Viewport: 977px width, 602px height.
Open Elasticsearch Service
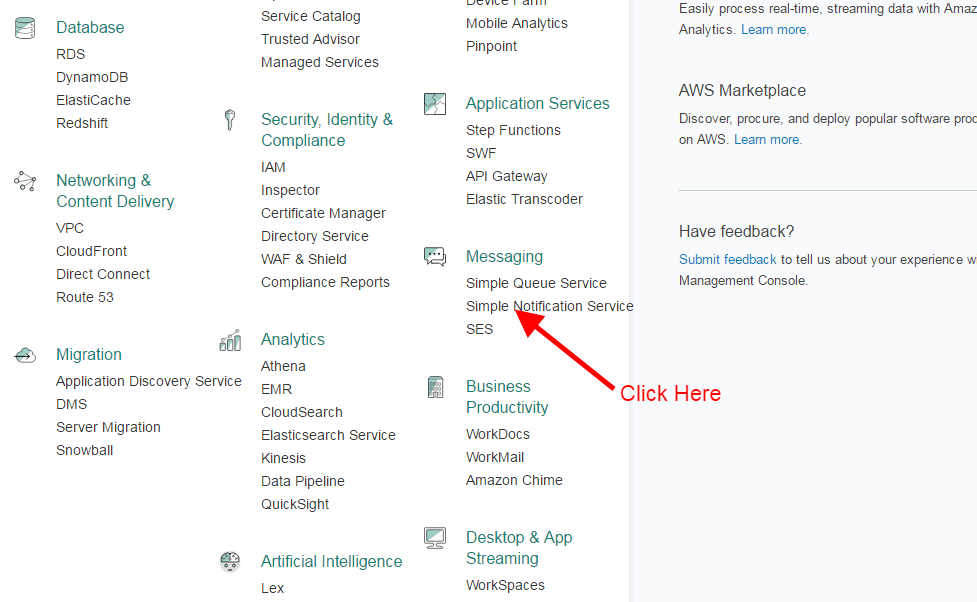tap(328, 436)
